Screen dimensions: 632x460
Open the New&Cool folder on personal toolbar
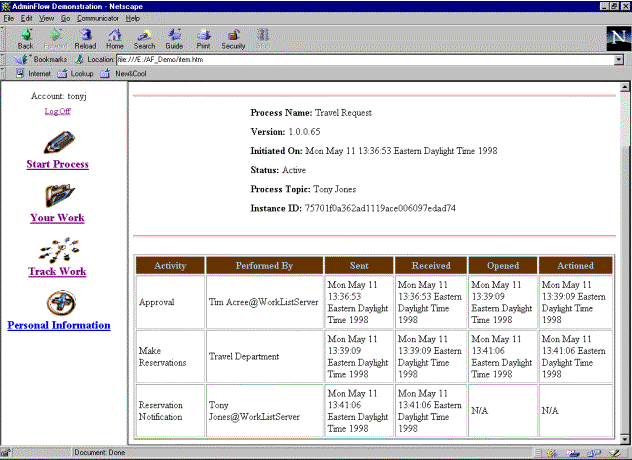pyautogui.click(x=125, y=73)
